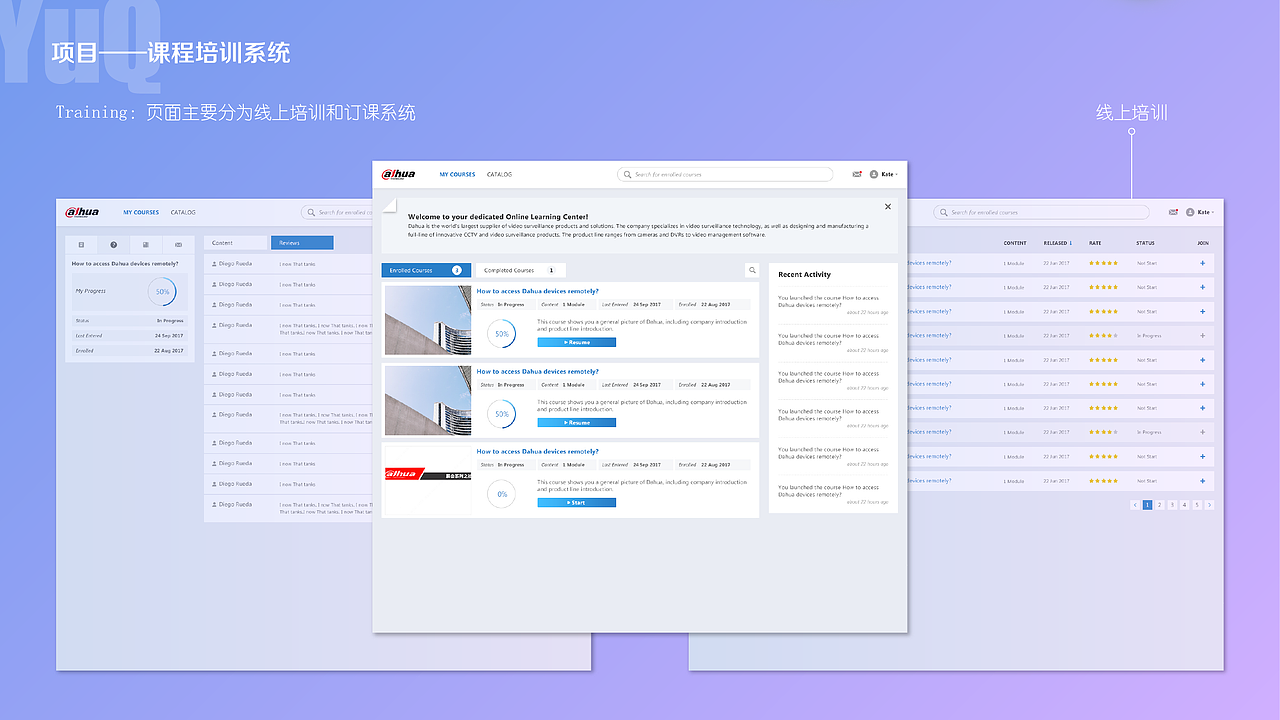Click Resume on the first enrolled course

(576, 342)
